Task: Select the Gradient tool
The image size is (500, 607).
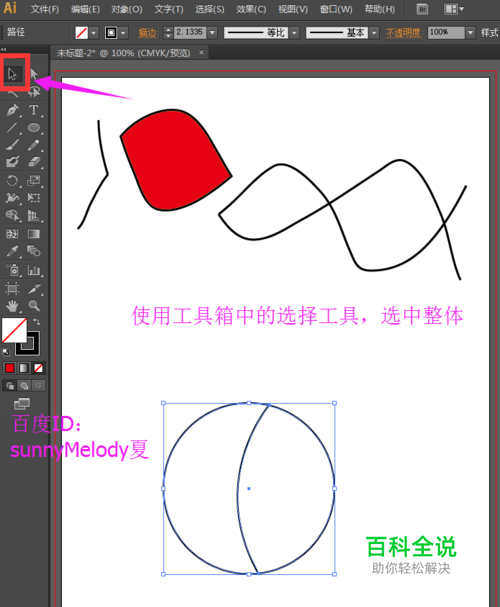Action: 34,234
